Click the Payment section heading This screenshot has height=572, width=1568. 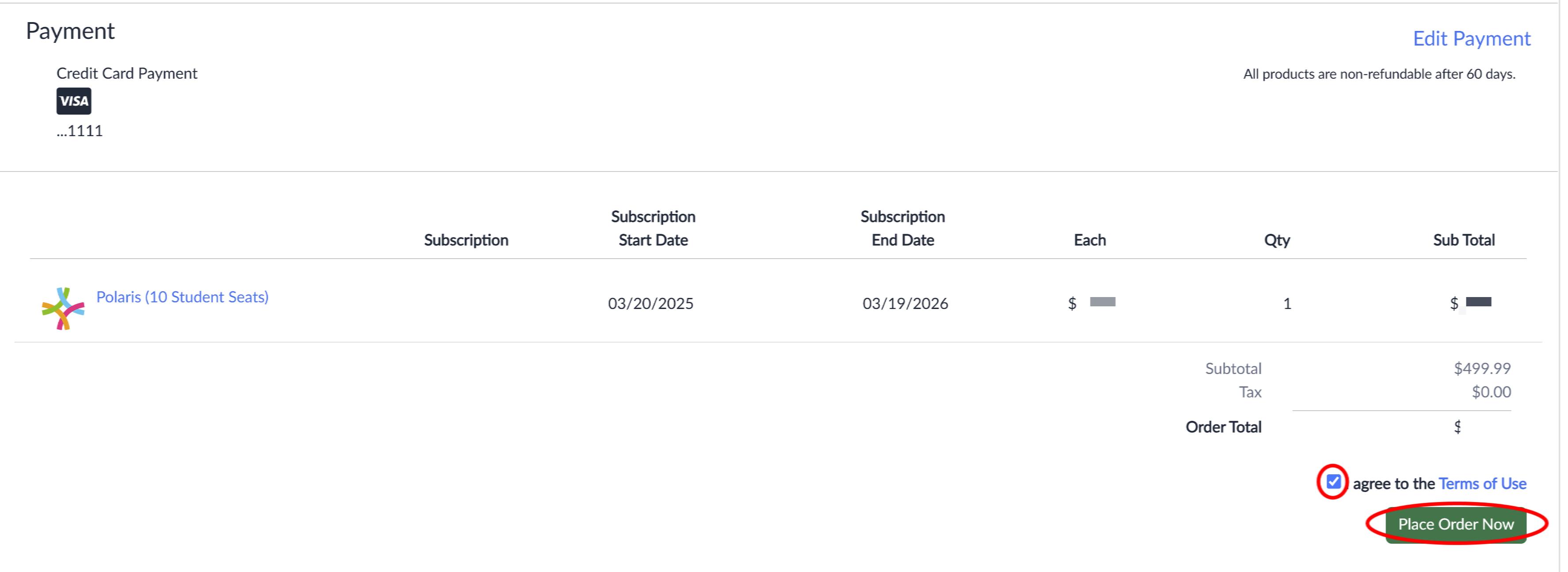70,31
